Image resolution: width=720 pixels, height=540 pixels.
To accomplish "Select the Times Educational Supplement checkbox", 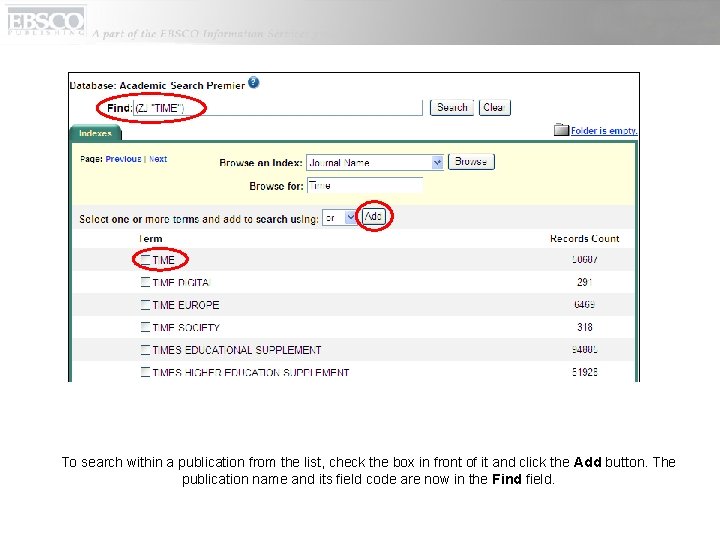I will point(145,350).
